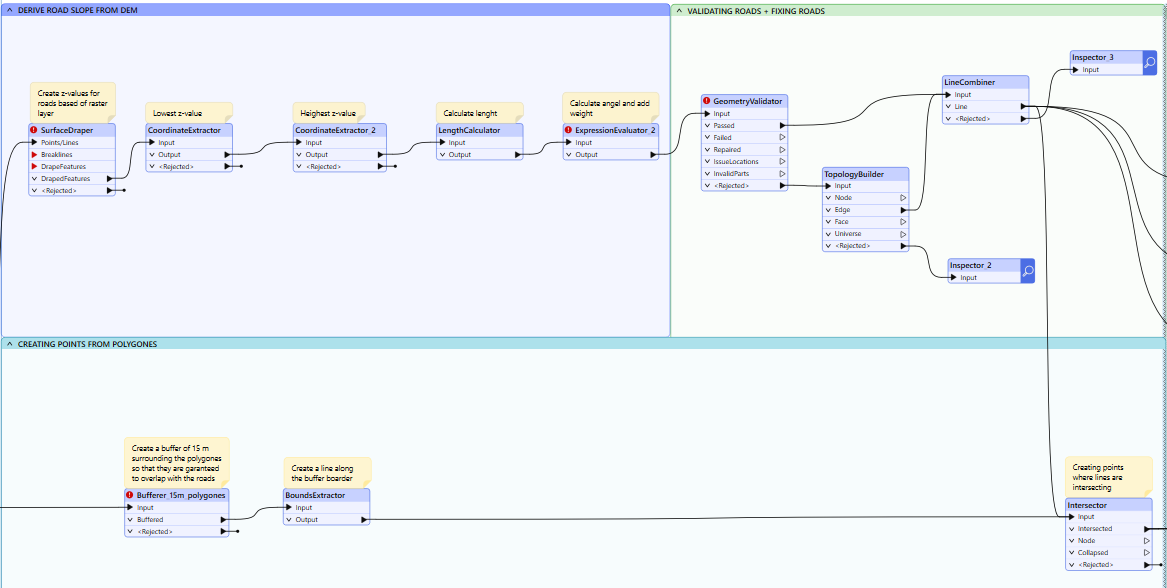Viewport: 1167px width, 588px height.
Task: Click the red Breaklines input arrow on SurfaceDraper
Action: (x=34, y=155)
